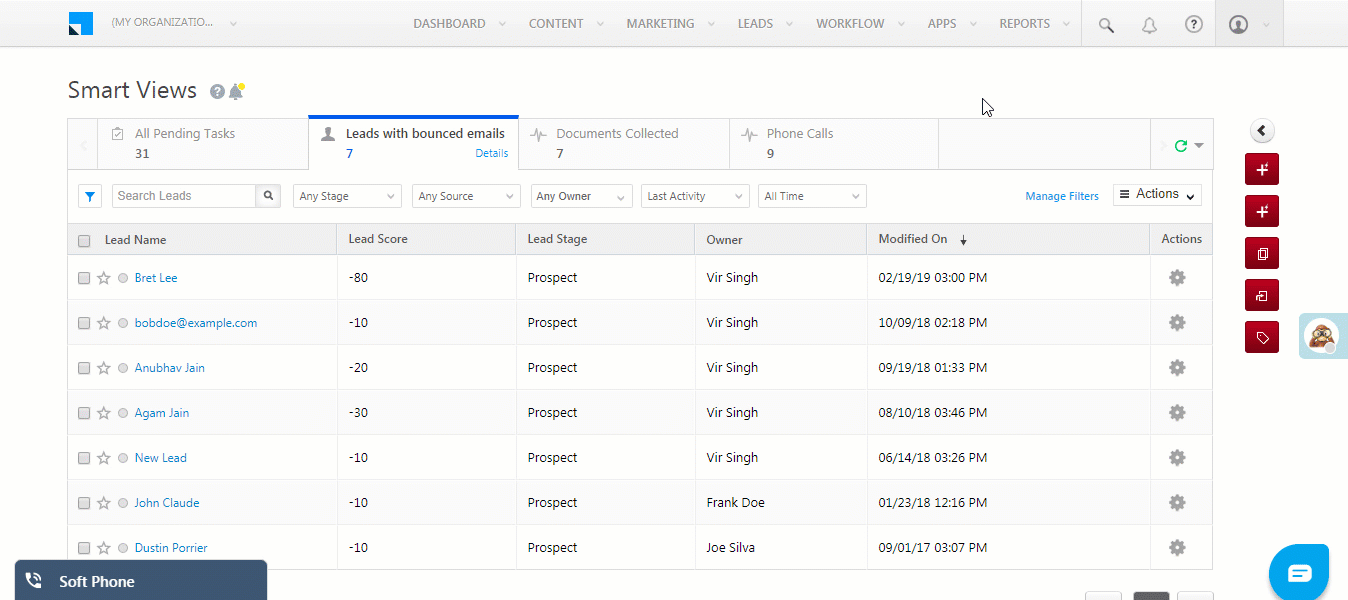Expand the arrow next to refresh icon

coord(1199,146)
